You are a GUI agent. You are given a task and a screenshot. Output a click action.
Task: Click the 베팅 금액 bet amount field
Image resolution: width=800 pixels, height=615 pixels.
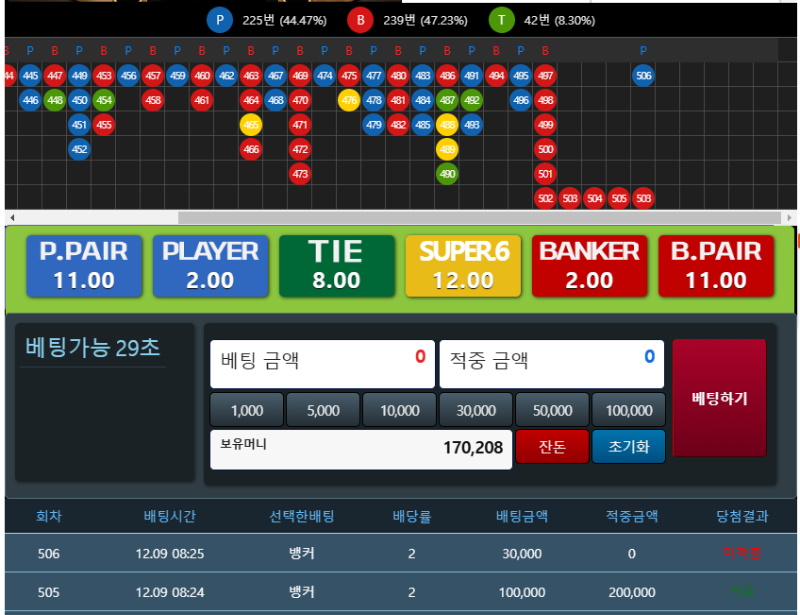(x=322, y=363)
